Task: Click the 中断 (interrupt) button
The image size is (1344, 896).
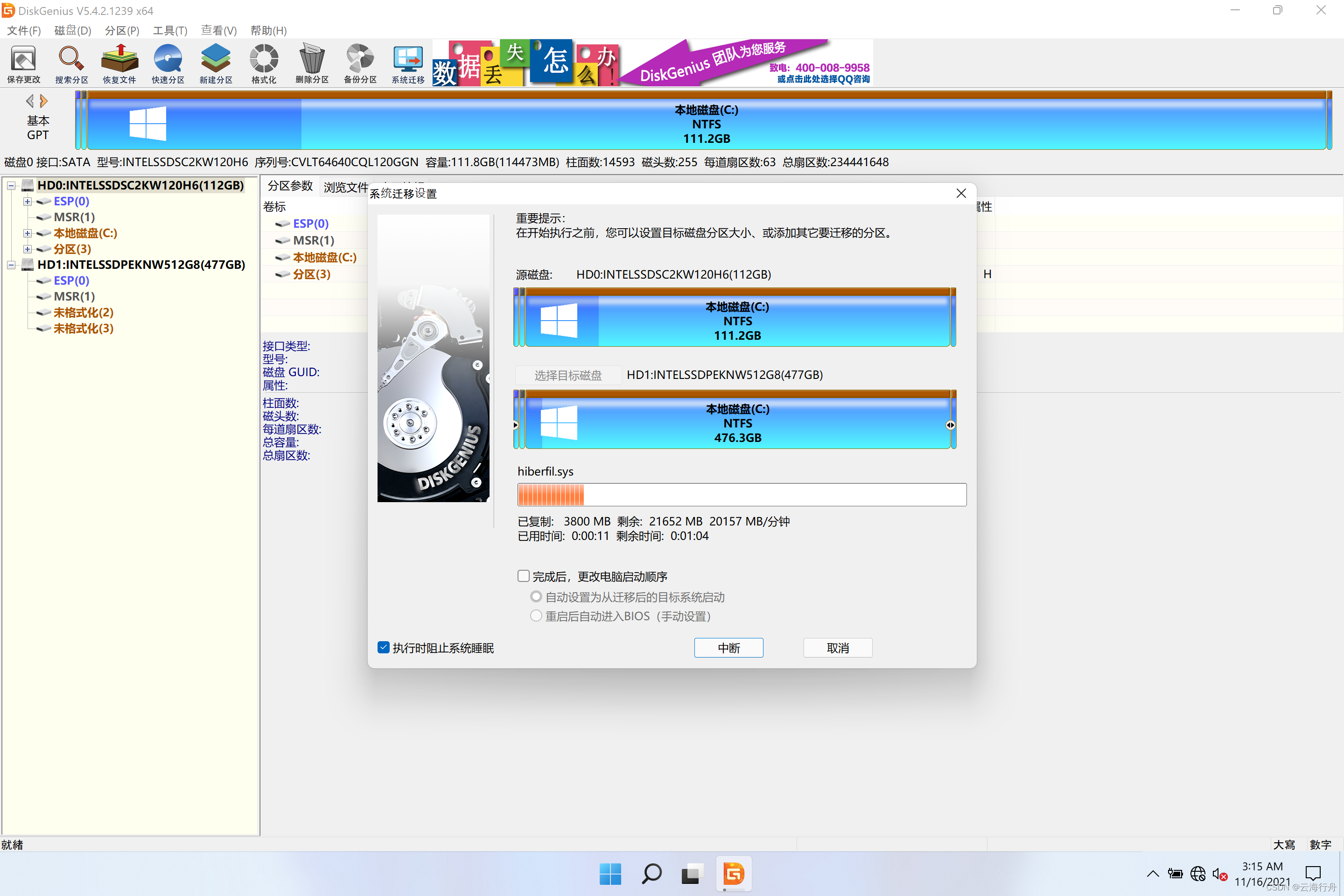Action: pos(728,647)
